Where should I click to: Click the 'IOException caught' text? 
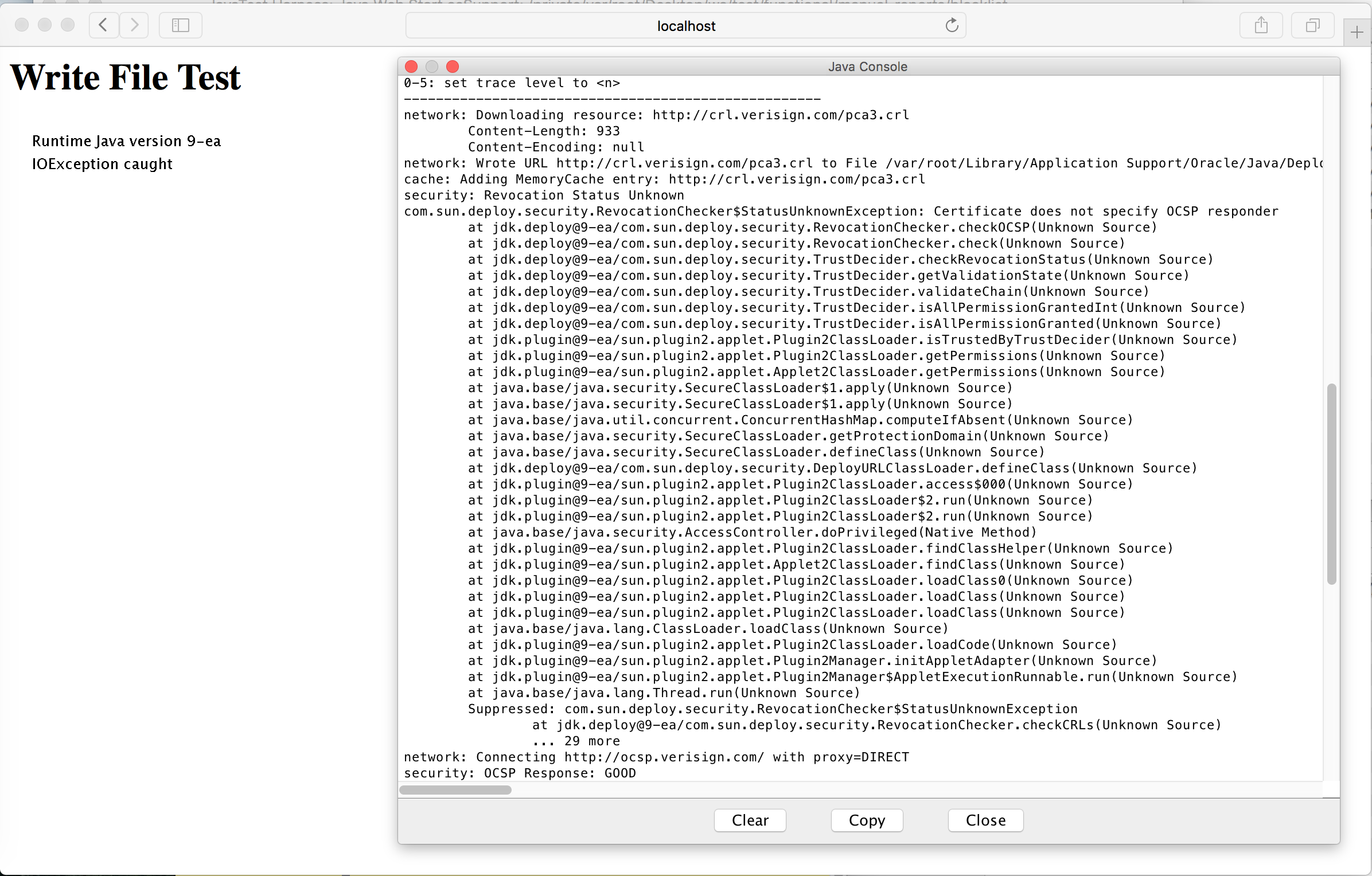point(102,164)
